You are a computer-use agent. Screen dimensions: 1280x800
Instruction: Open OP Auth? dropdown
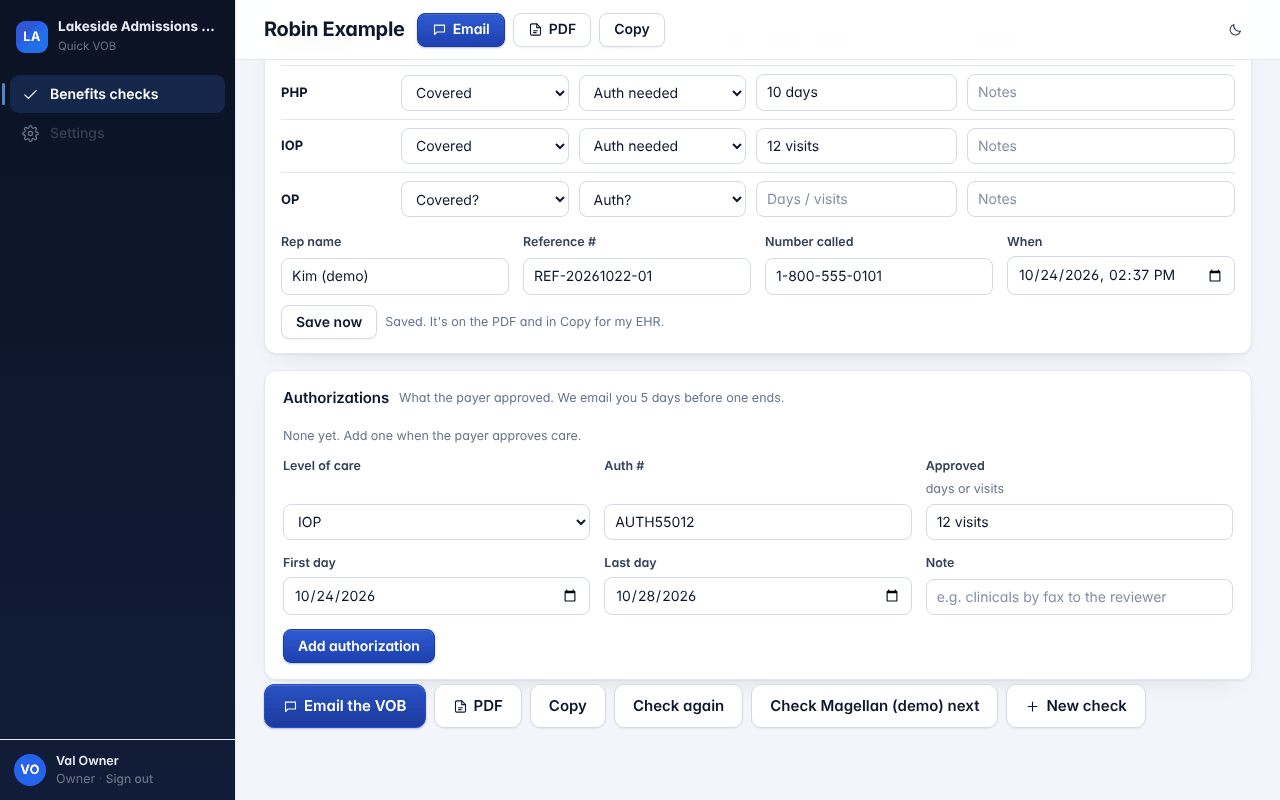(x=663, y=199)
